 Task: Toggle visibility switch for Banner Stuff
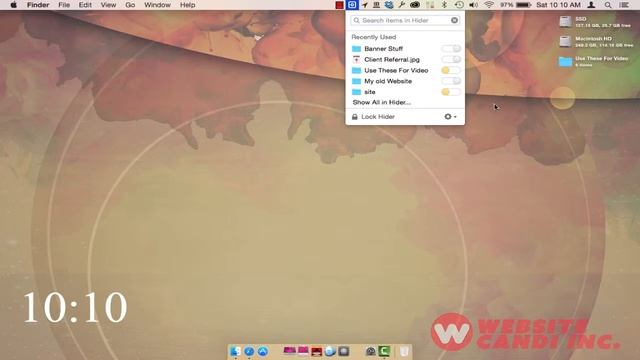pyautogui.click(x=451, y=49)
